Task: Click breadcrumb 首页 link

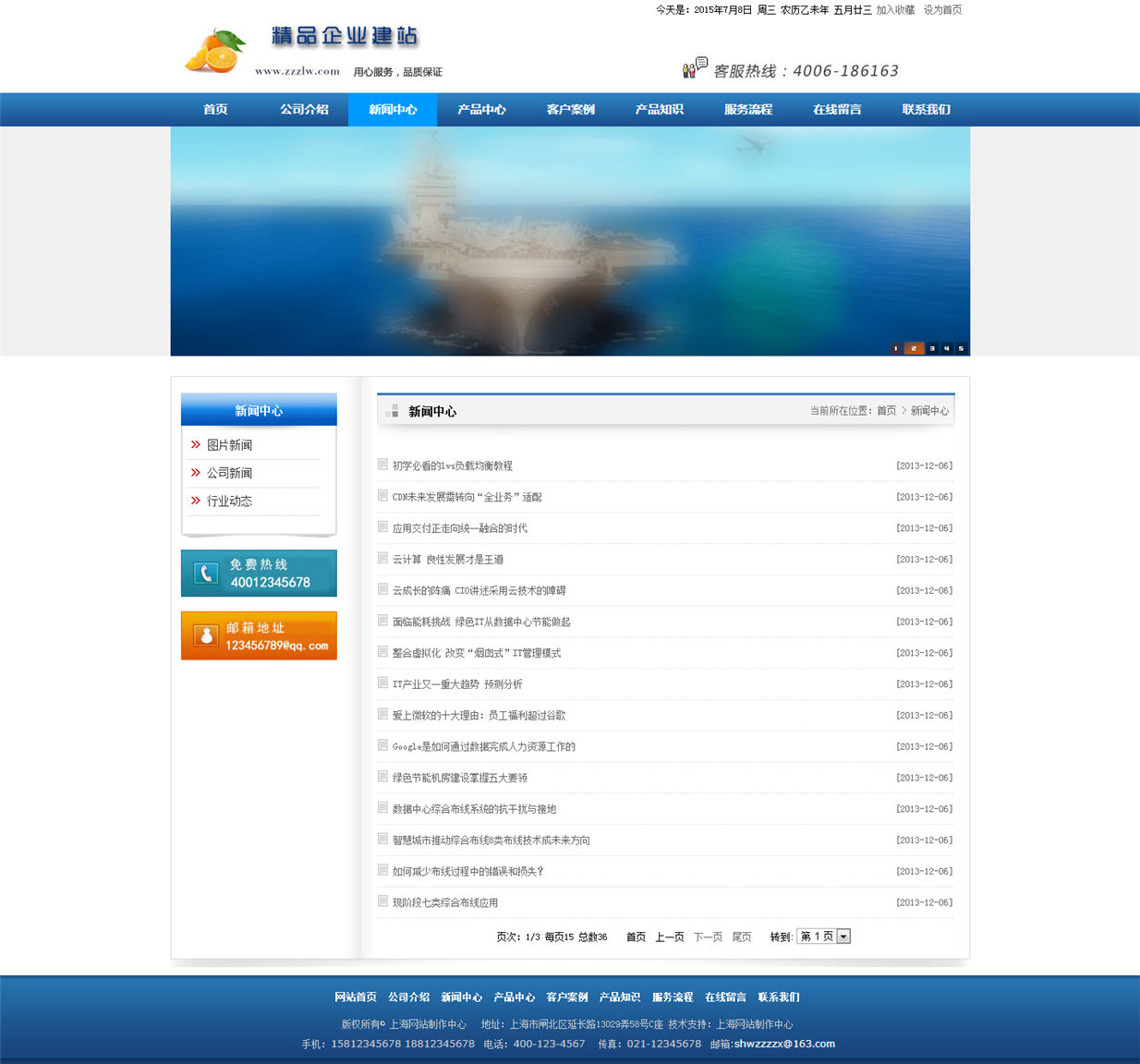Action: (x=886, y=410)
